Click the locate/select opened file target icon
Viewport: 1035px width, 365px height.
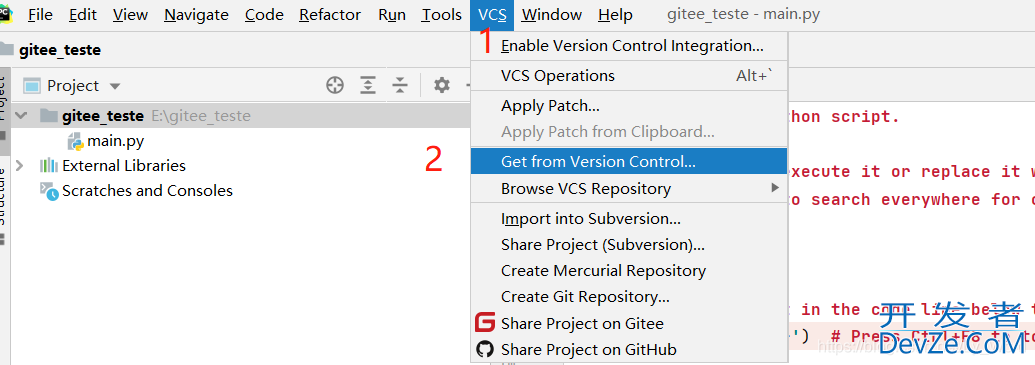tap(335, 85)
